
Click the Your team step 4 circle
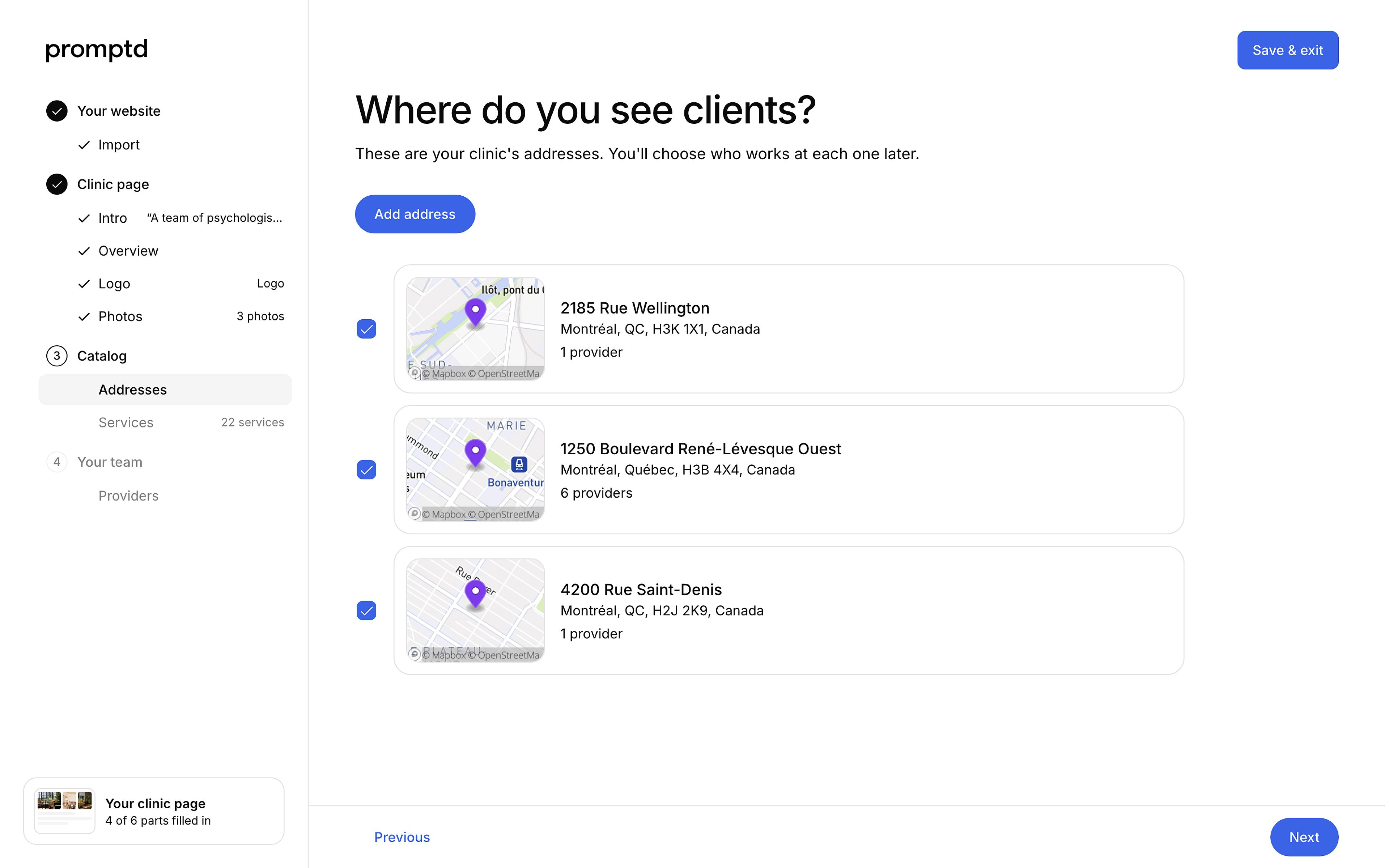57,462
